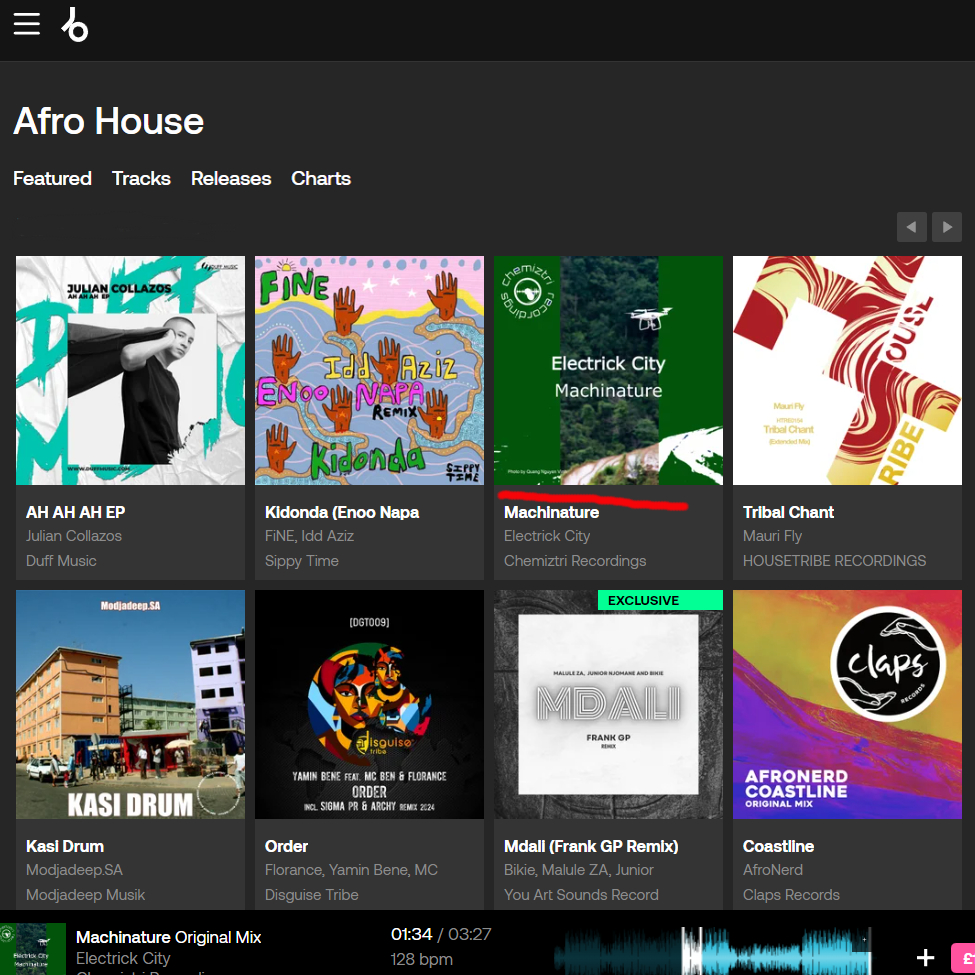Visit artist Mauri Fly
Image resolution: width=975 pixels, height=975 pixels.
(772, 536)
